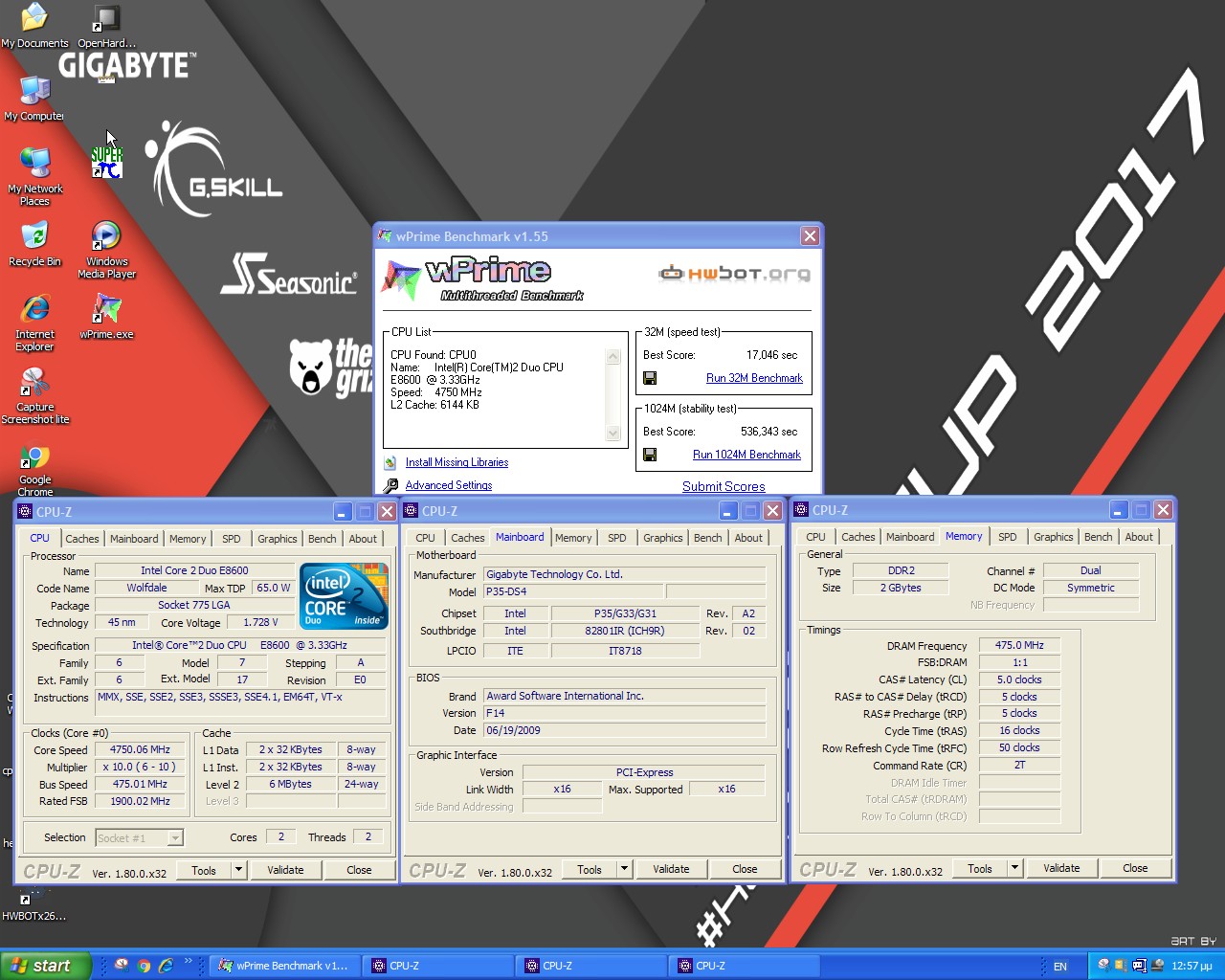The width and height of the screenshot is (1225, 980).
Task: Click Close button in the Memory window
Action: tap(1135, 868)
